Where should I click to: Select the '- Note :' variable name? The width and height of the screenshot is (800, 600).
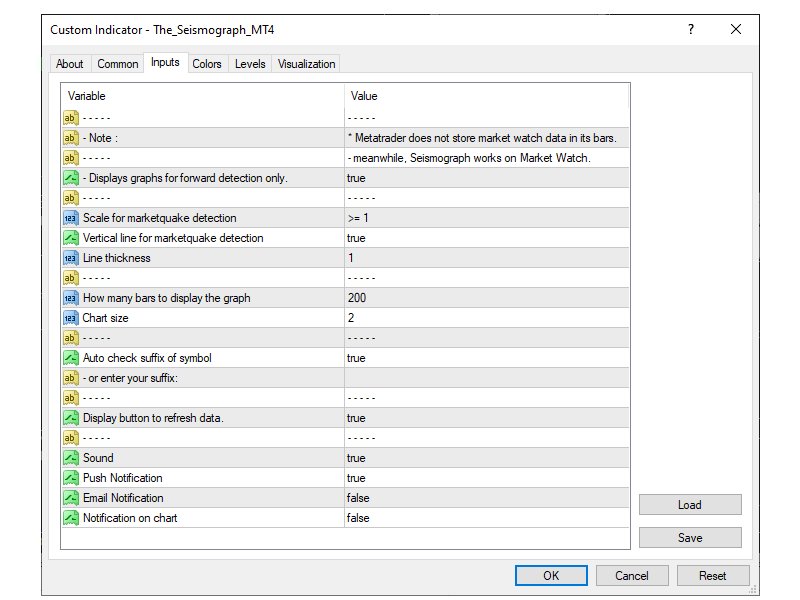(x=101, y=138)
